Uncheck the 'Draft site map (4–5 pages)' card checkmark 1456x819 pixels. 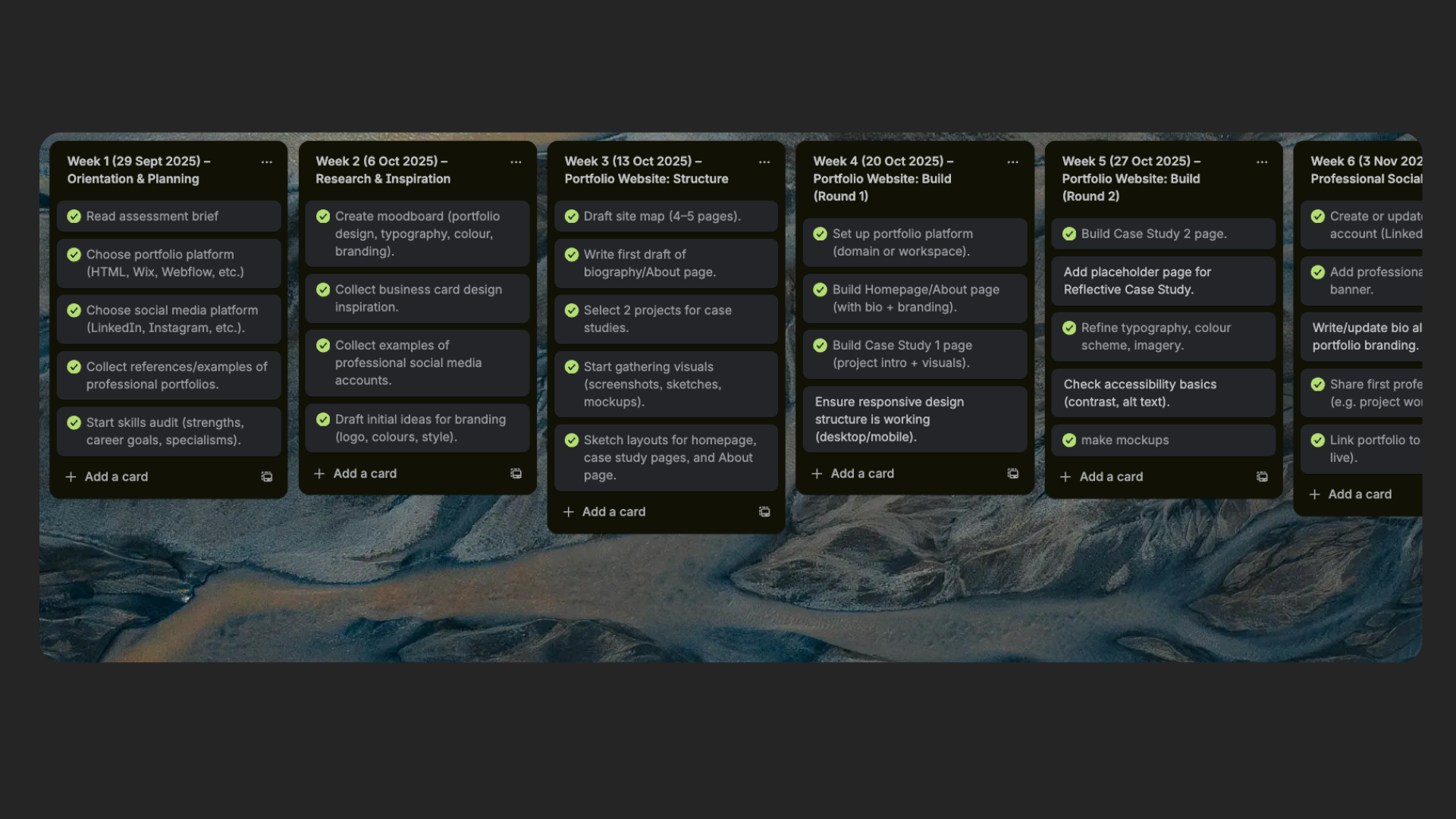point(572,216)
